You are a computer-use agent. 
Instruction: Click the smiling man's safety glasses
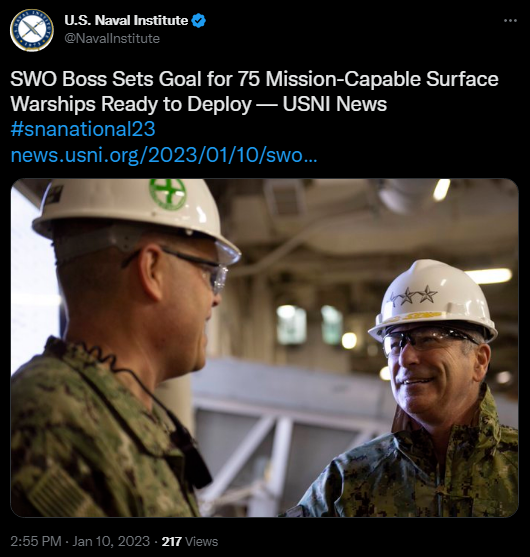coord(430,340)
